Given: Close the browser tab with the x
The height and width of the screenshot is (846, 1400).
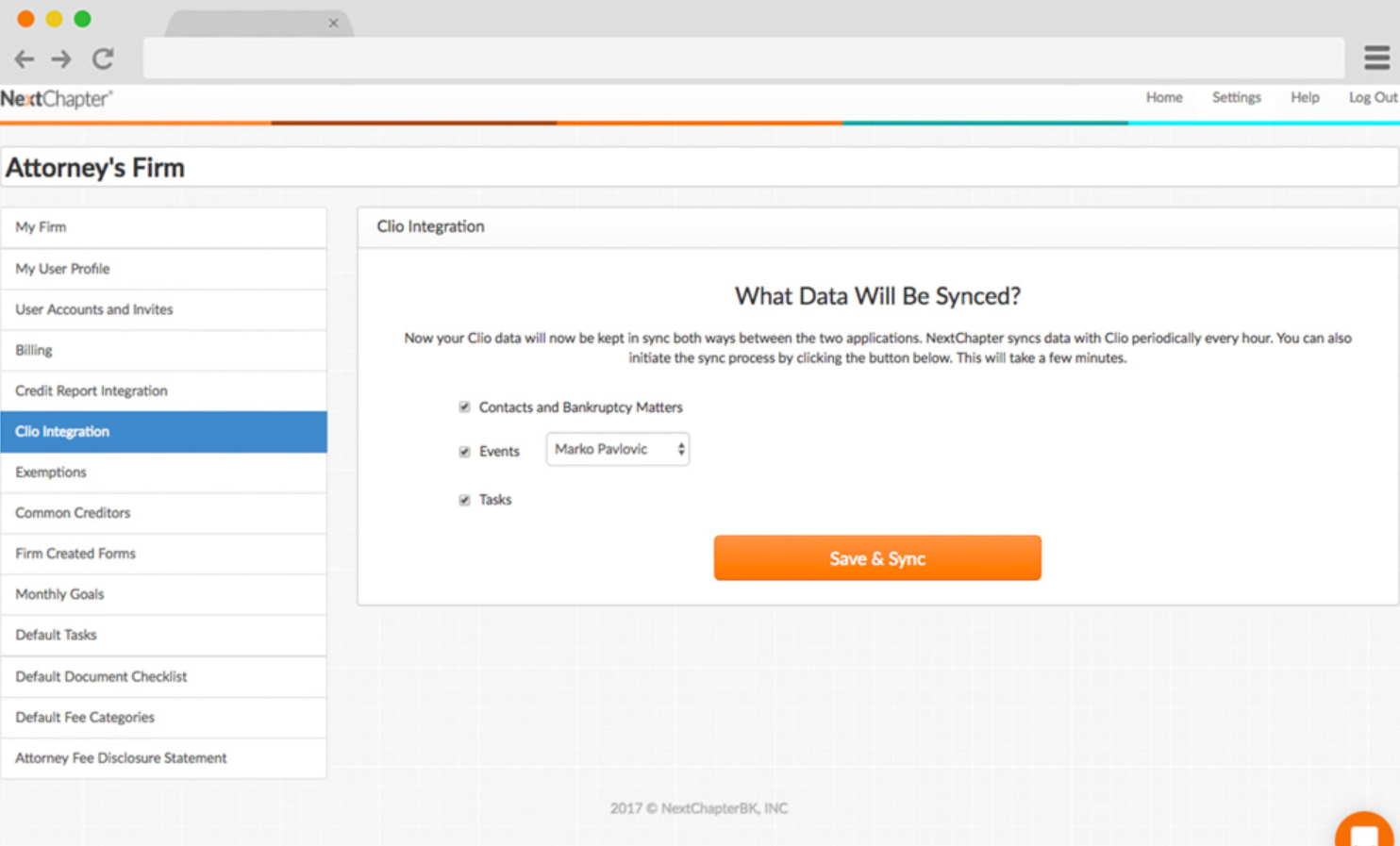Looking at the screenshot, I should point(333,24).
